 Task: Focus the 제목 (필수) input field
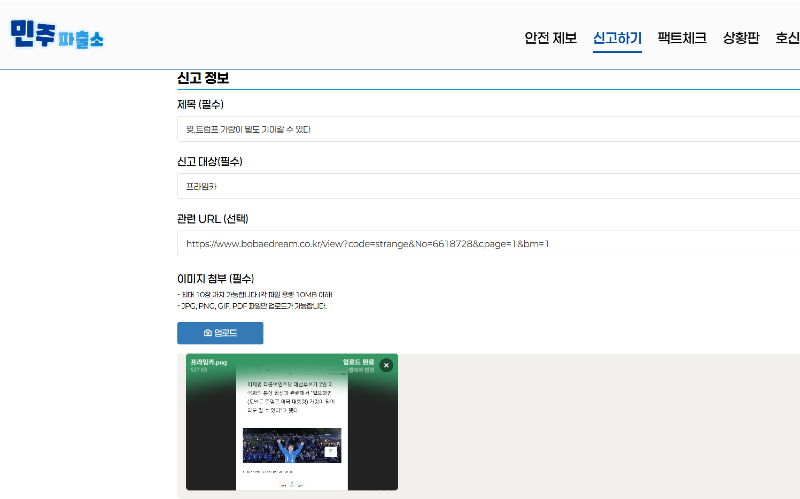coord(488,129)
